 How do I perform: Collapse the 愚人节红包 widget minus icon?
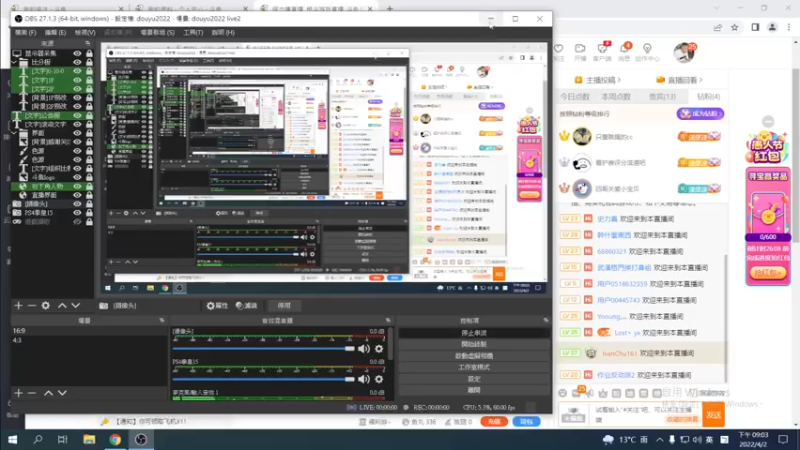click(x=768, y=121)
